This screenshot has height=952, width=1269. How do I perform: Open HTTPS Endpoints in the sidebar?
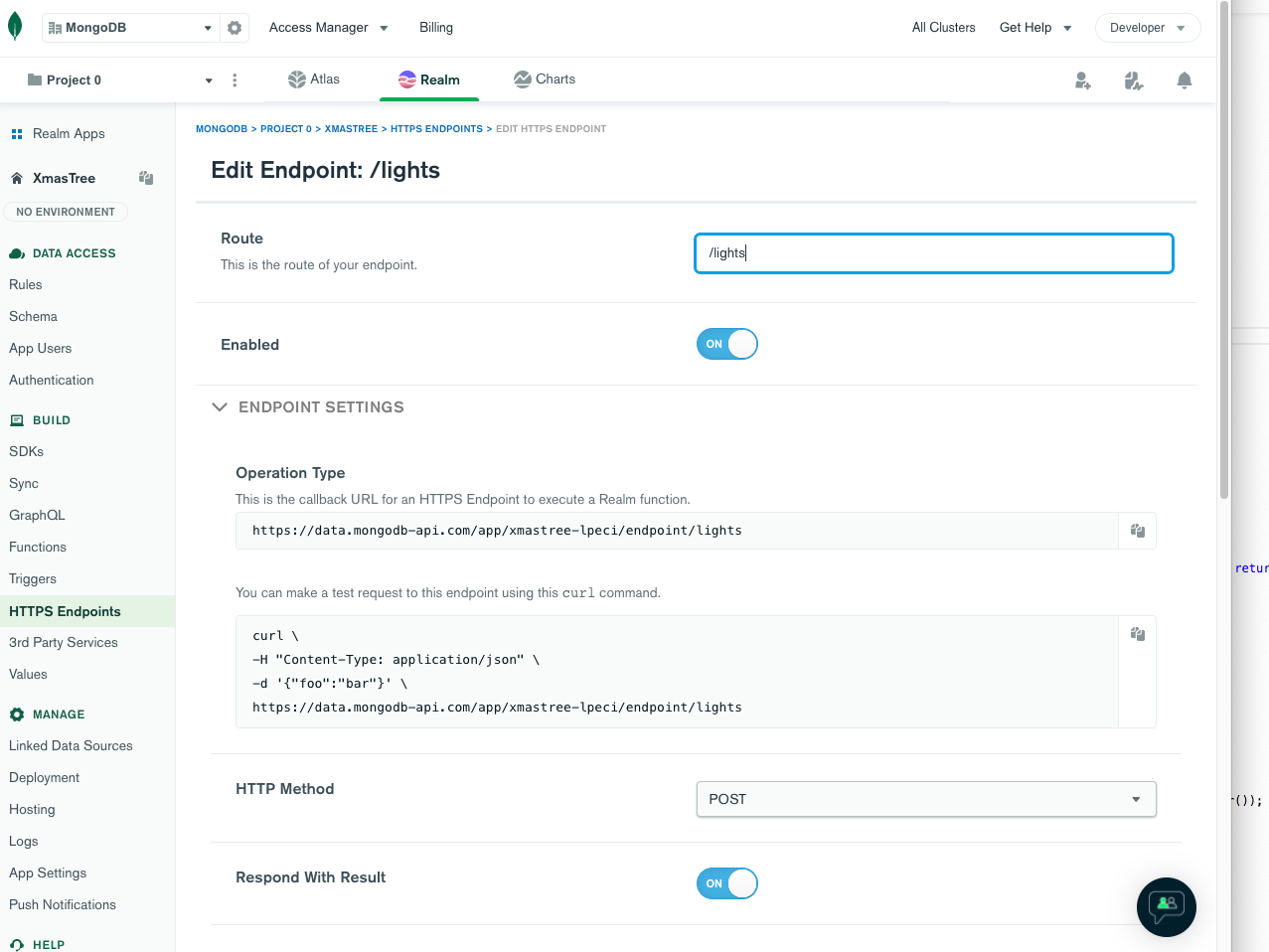[x=87, y=611]
